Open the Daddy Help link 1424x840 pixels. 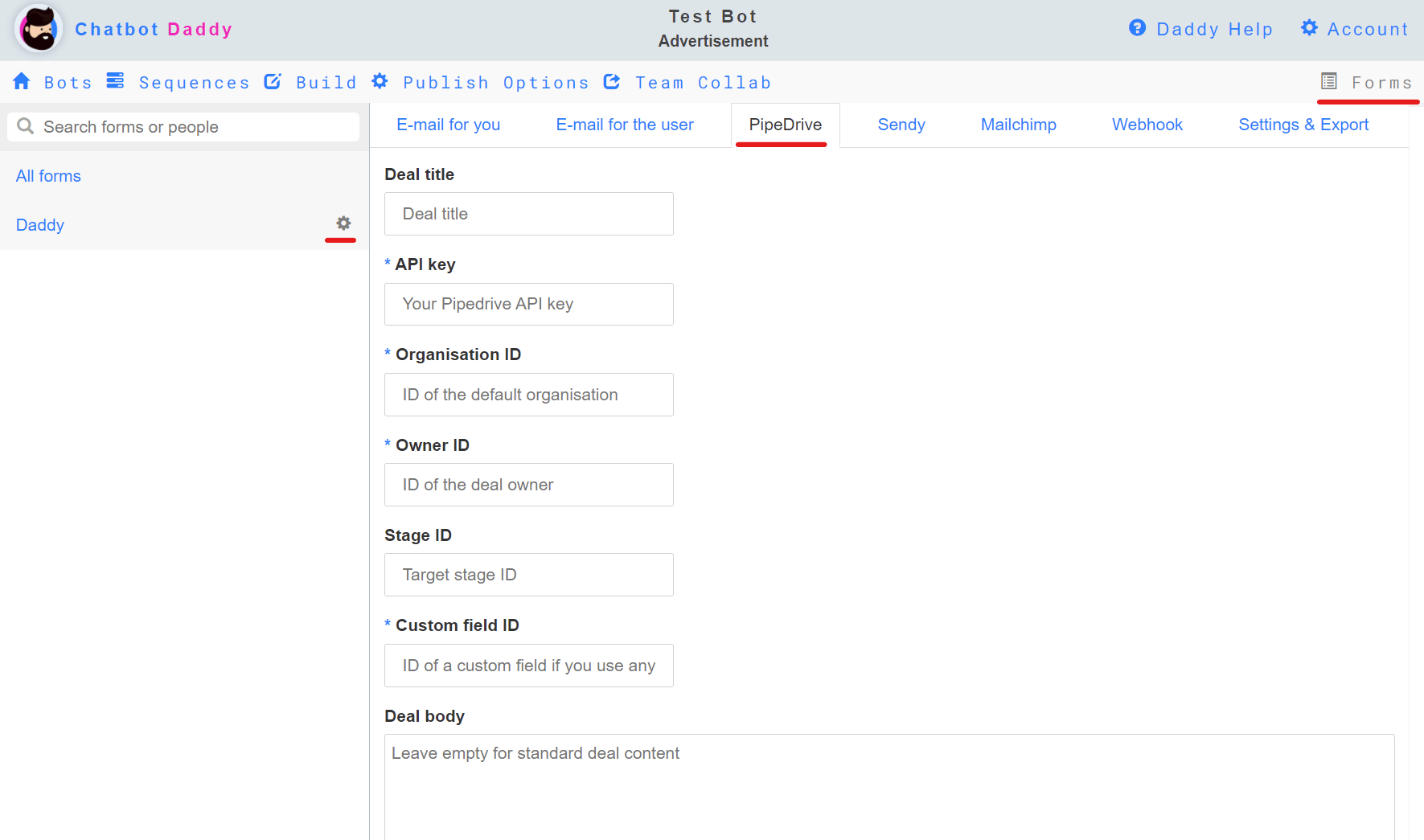[x=1215, y=29]
